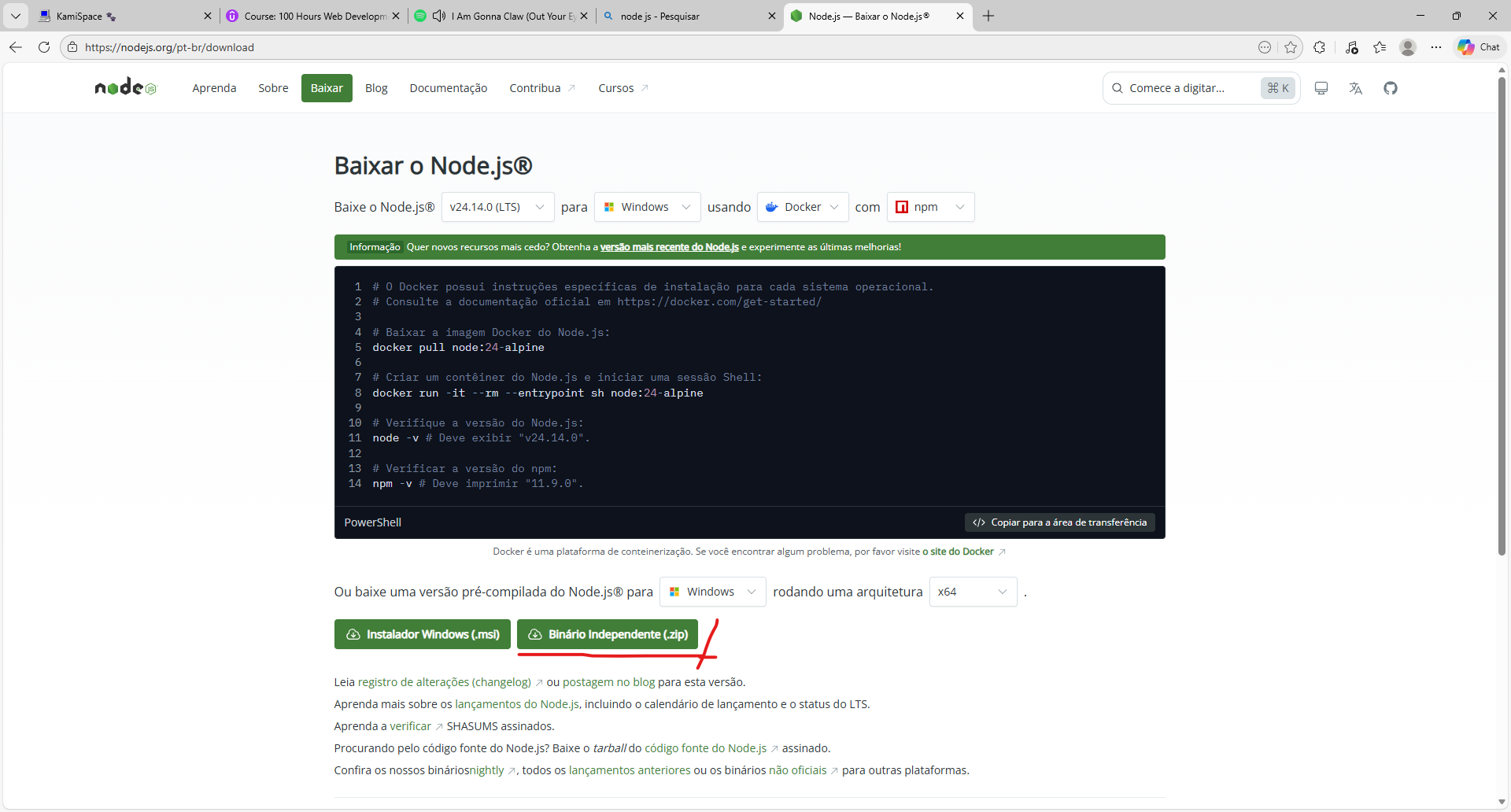Copy code to área de transferência
Viewport: 1511px width, 812px height.
pos(1060,522)
